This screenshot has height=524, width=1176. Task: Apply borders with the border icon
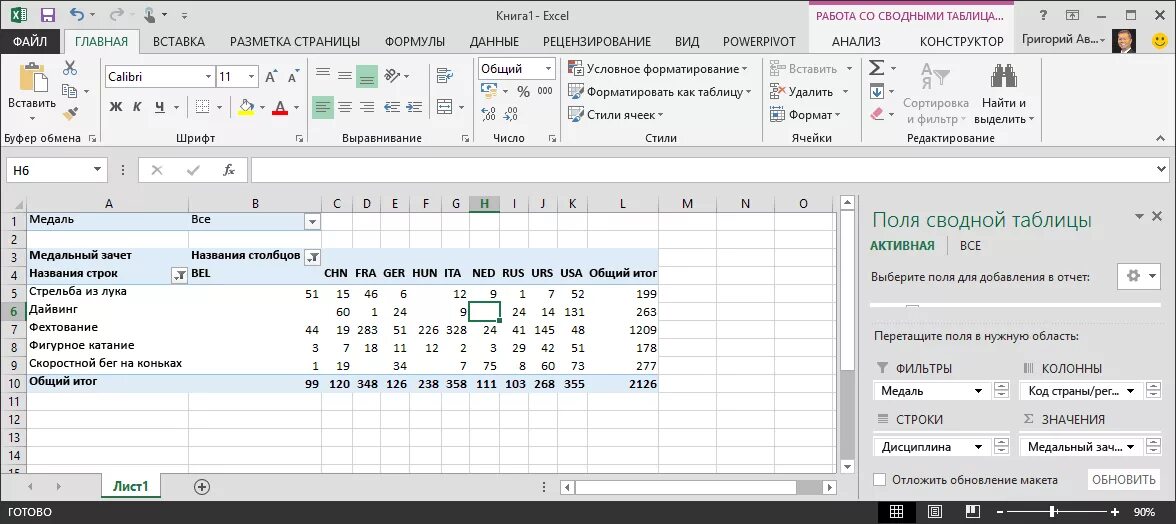coord(201,107)
